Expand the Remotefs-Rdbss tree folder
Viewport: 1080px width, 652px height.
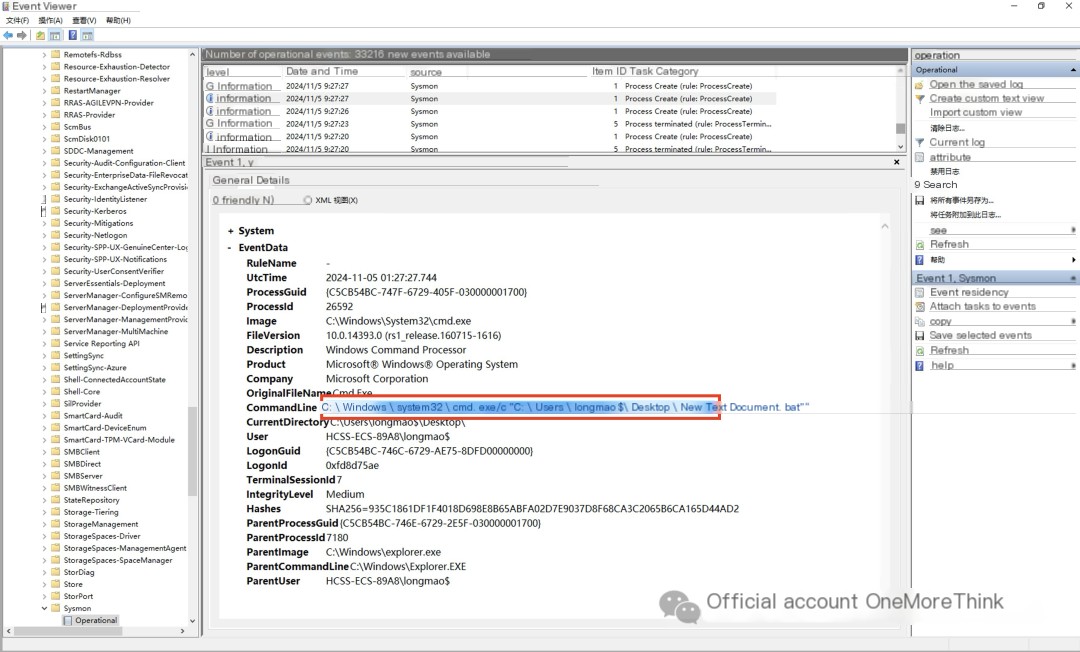44,54
